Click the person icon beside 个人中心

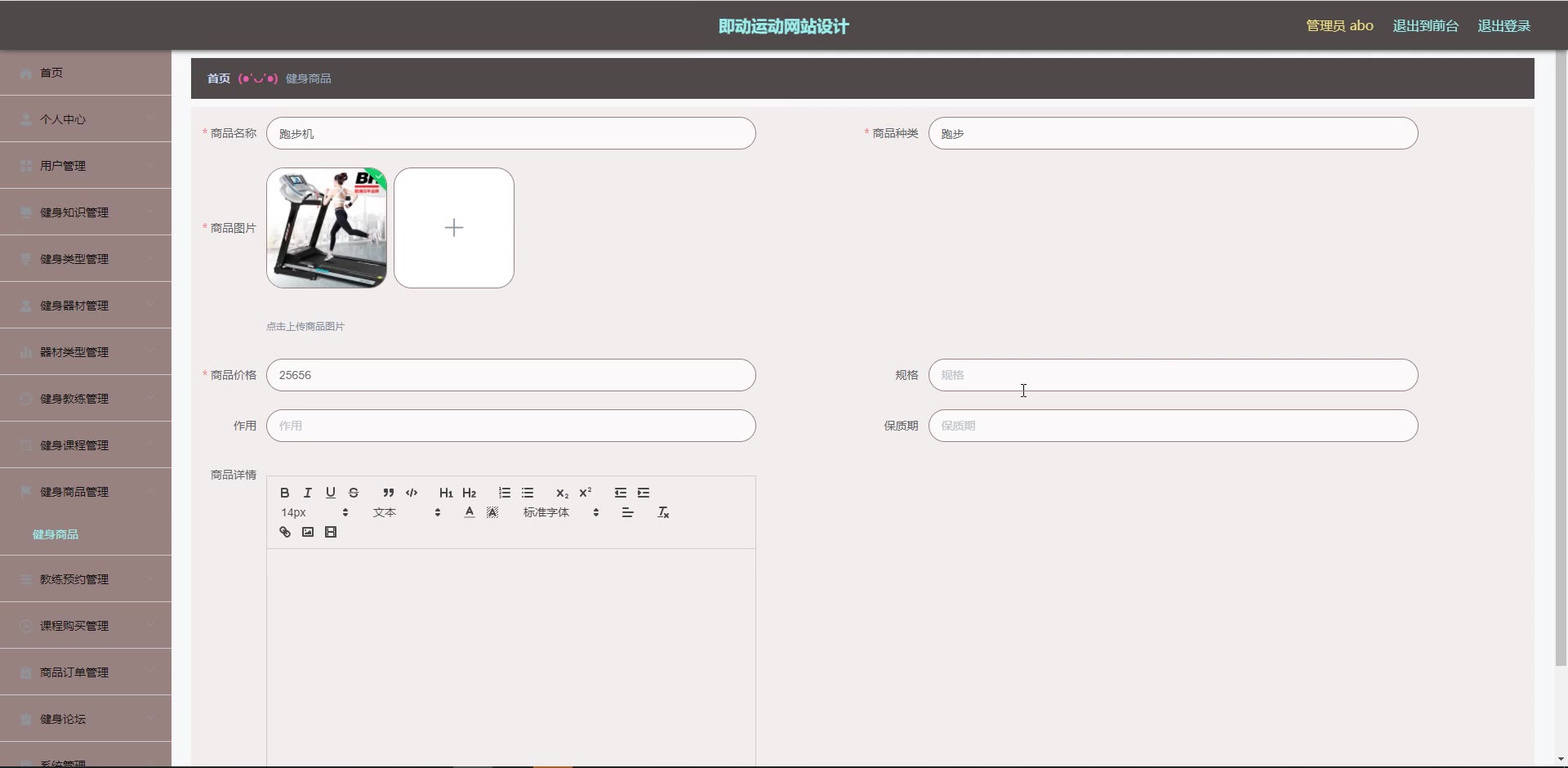pyautogui.click(x=26, y=119)
